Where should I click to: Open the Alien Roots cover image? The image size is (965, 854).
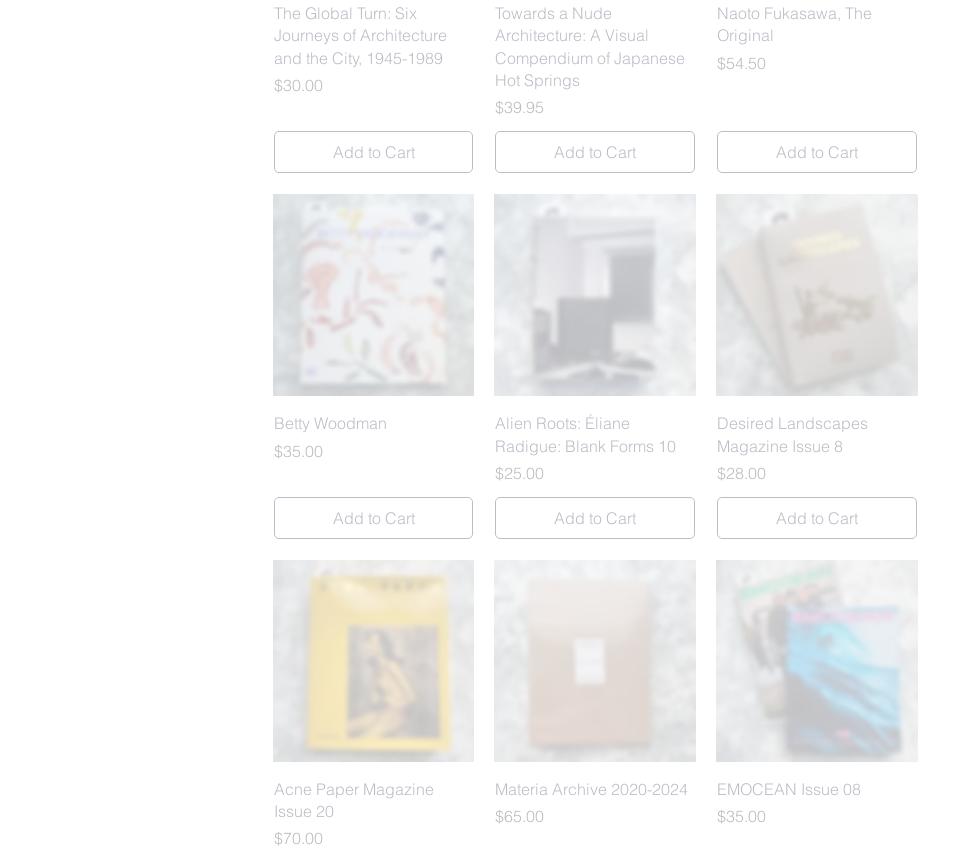(595, 295)
